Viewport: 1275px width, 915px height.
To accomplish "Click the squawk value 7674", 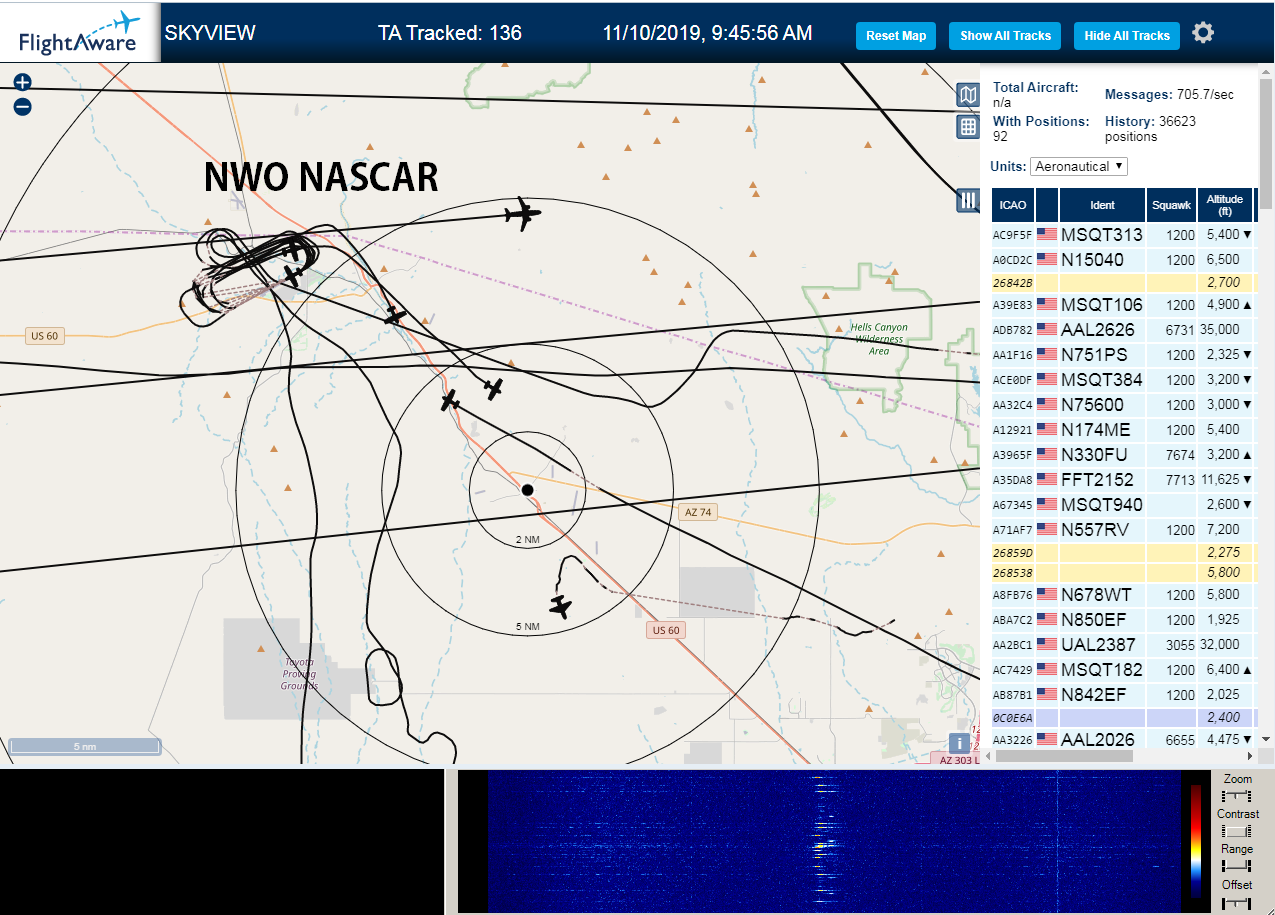I will point(1180,455).
